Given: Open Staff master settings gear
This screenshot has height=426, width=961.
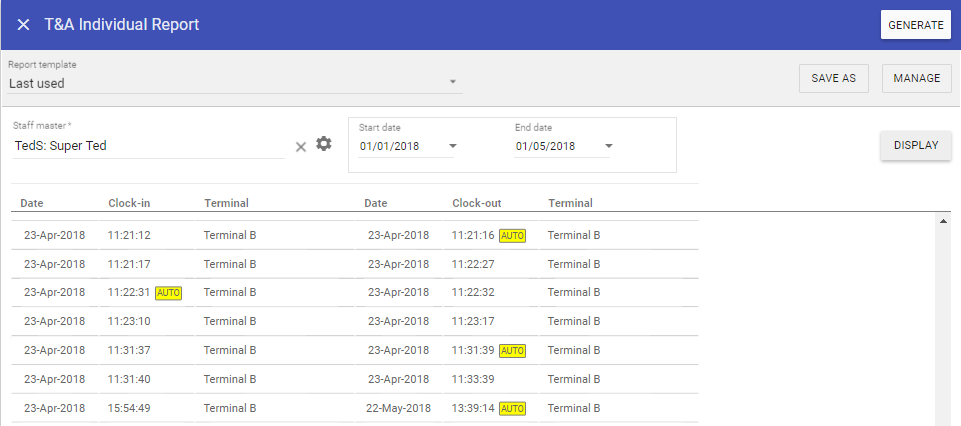Looking at the screenshot, I should point(323,145).
